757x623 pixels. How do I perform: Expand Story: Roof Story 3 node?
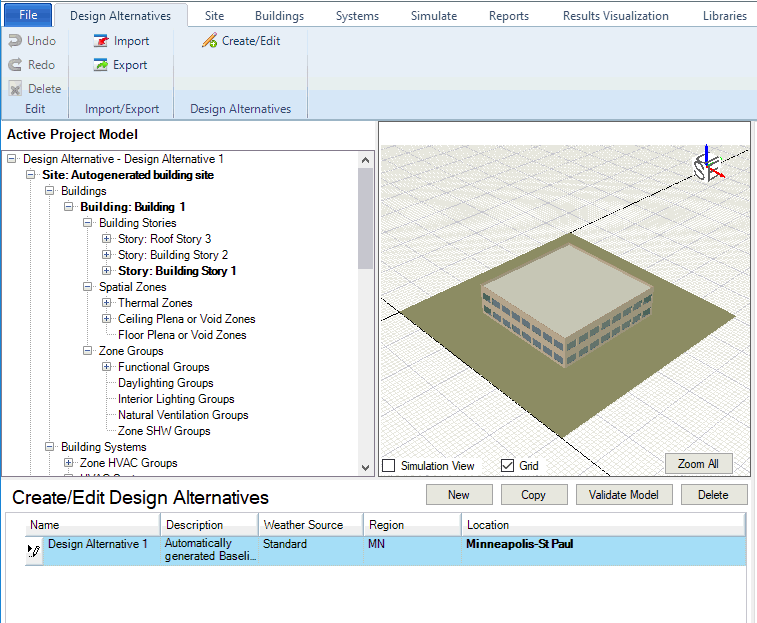click(x=107, y=239)
